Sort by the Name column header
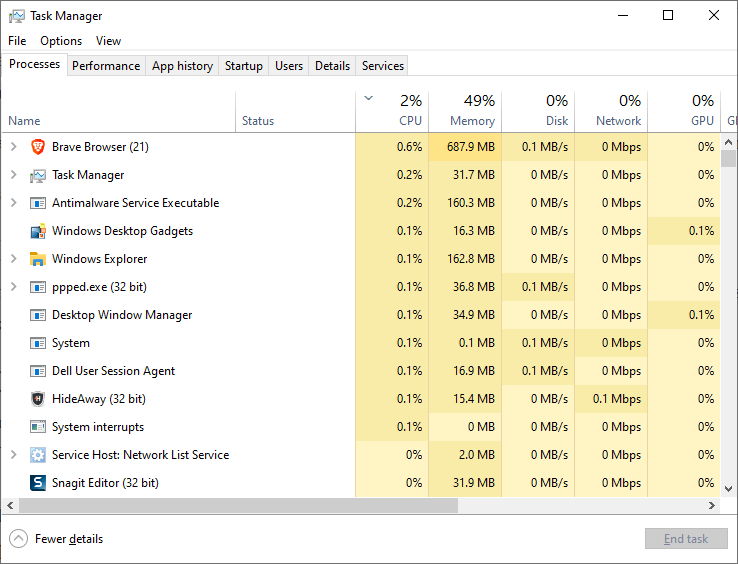 tap(118, 112)
